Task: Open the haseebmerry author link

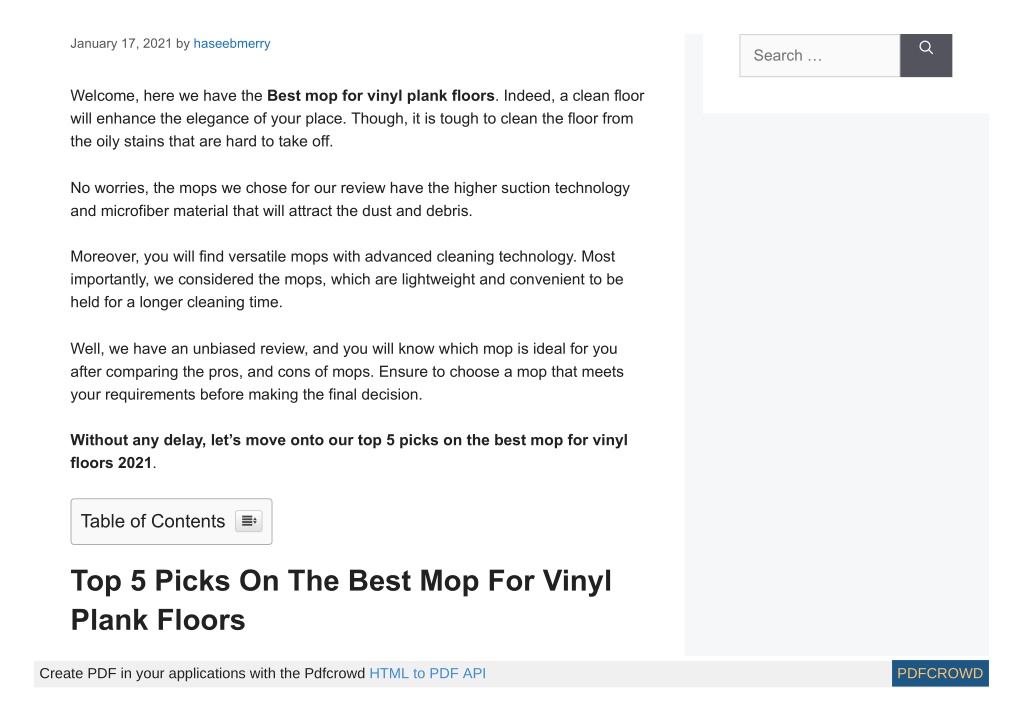Action: (232, 44)
